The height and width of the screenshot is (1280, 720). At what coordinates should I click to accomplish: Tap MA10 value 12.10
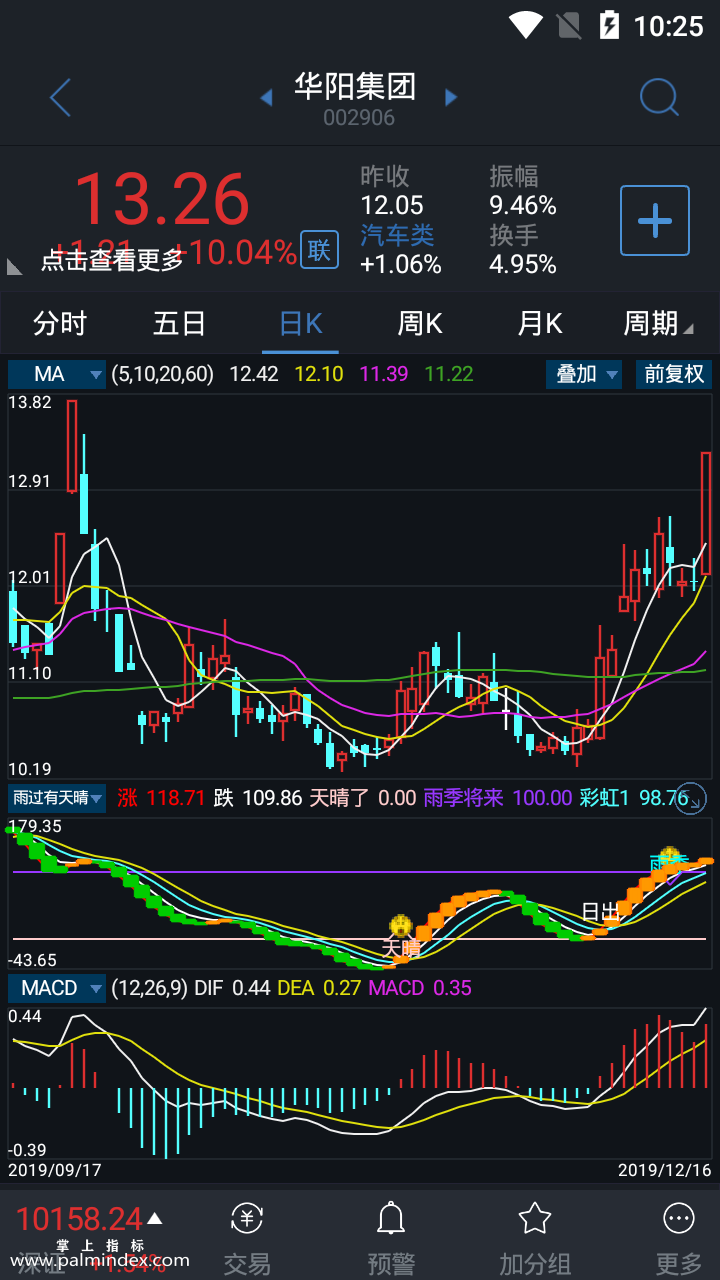(x=319, y=374)
